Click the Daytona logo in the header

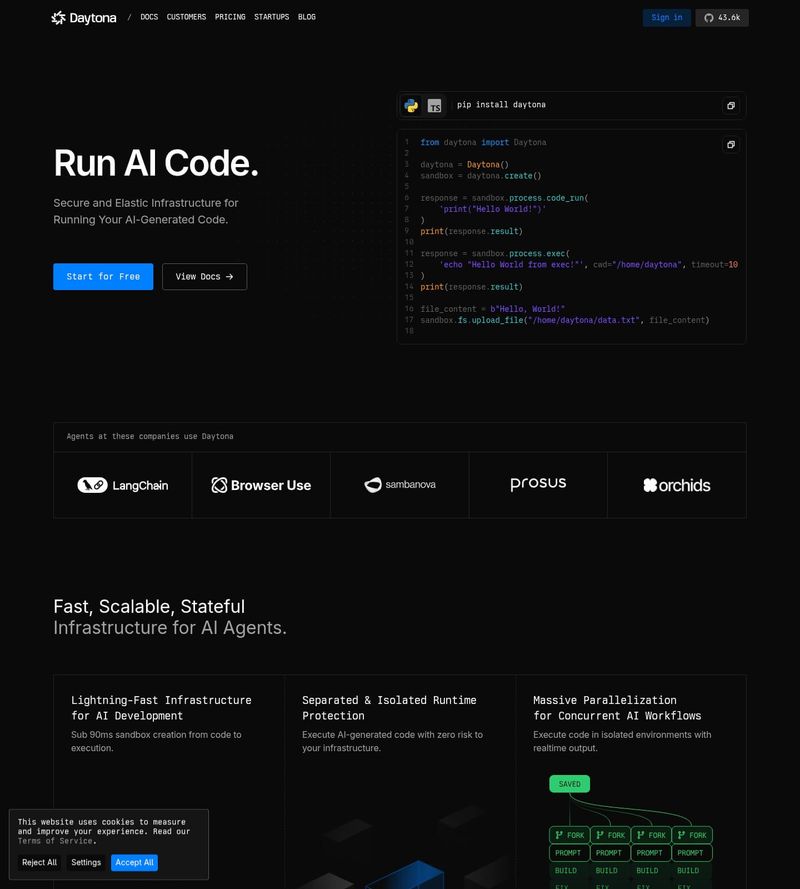tap(84, 17)
